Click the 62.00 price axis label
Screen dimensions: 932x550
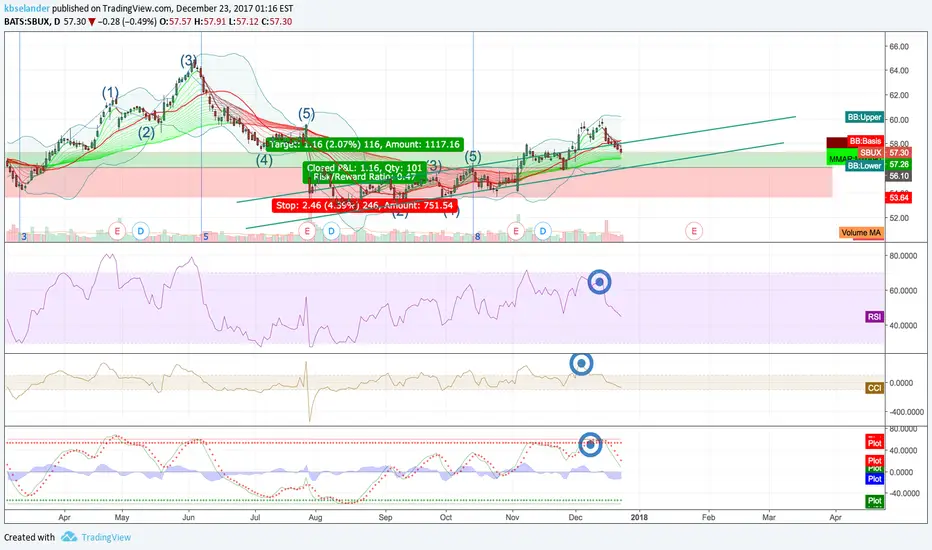899,95
